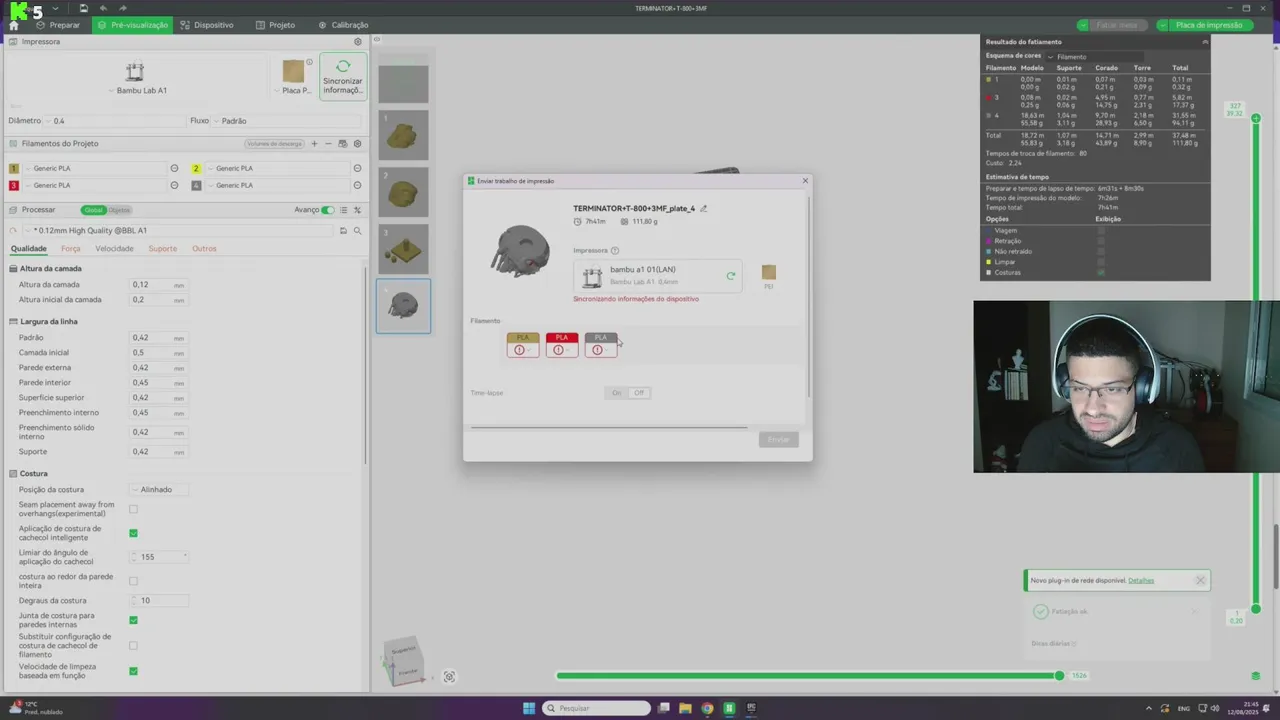Switch to the Preparar tab
This screenshot has width=1280, height=720.
coord(57,25)
